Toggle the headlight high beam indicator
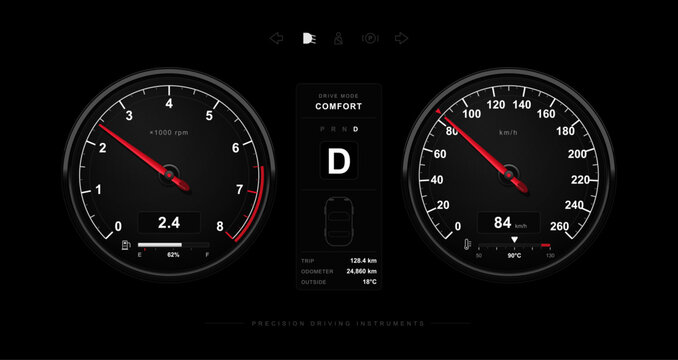The width and height of the screenshot is (678, 360). click(x=309, y=38)
